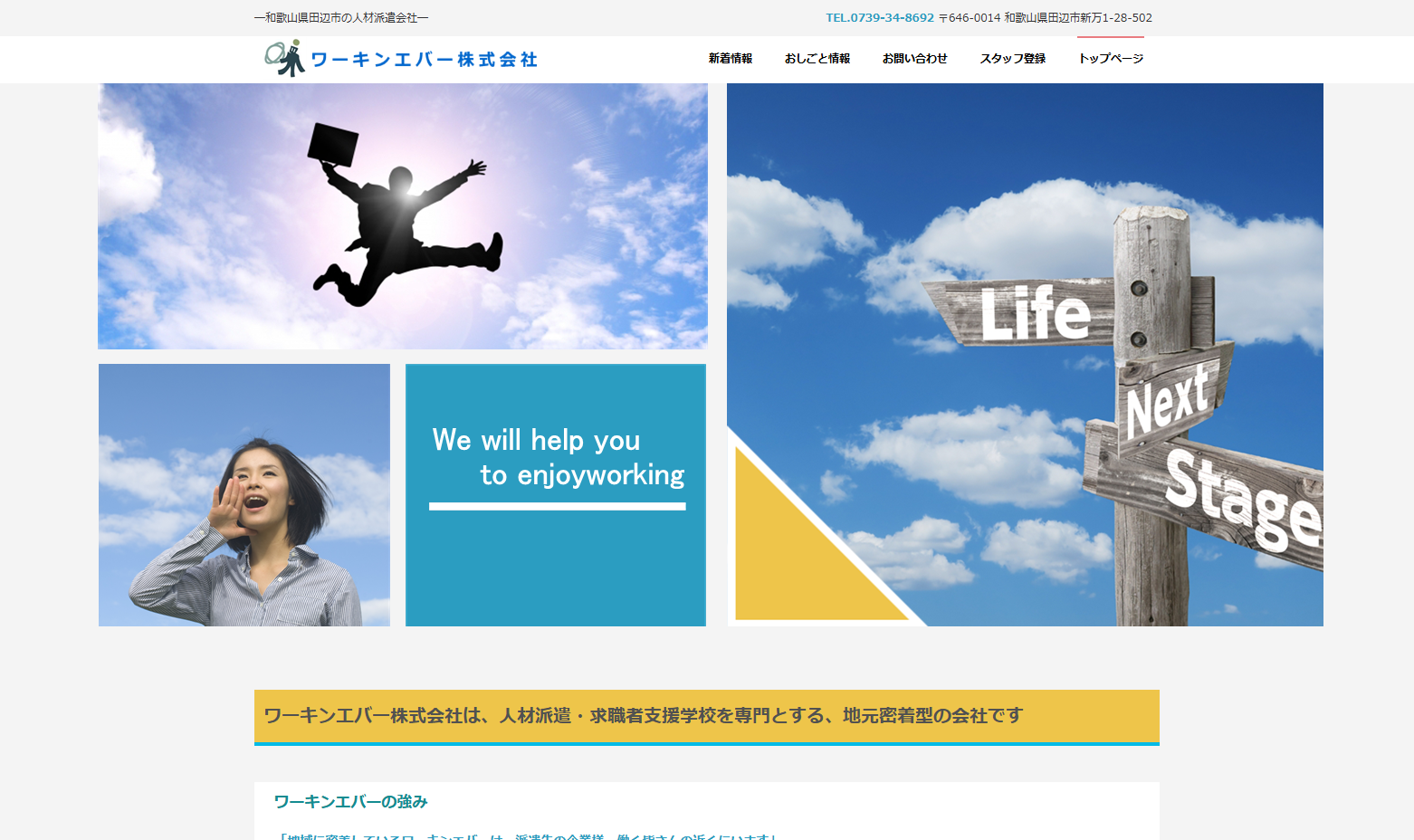Click the tagline 一和歌山県田辺市の人材派遣会社一
This screenshot has height=840, width=1414.
point(339,16)
